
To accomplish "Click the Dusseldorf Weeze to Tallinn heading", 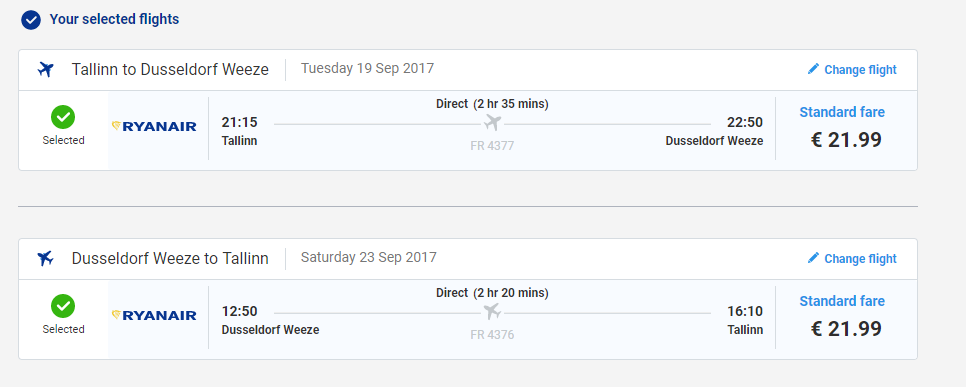I will point(170,258).
